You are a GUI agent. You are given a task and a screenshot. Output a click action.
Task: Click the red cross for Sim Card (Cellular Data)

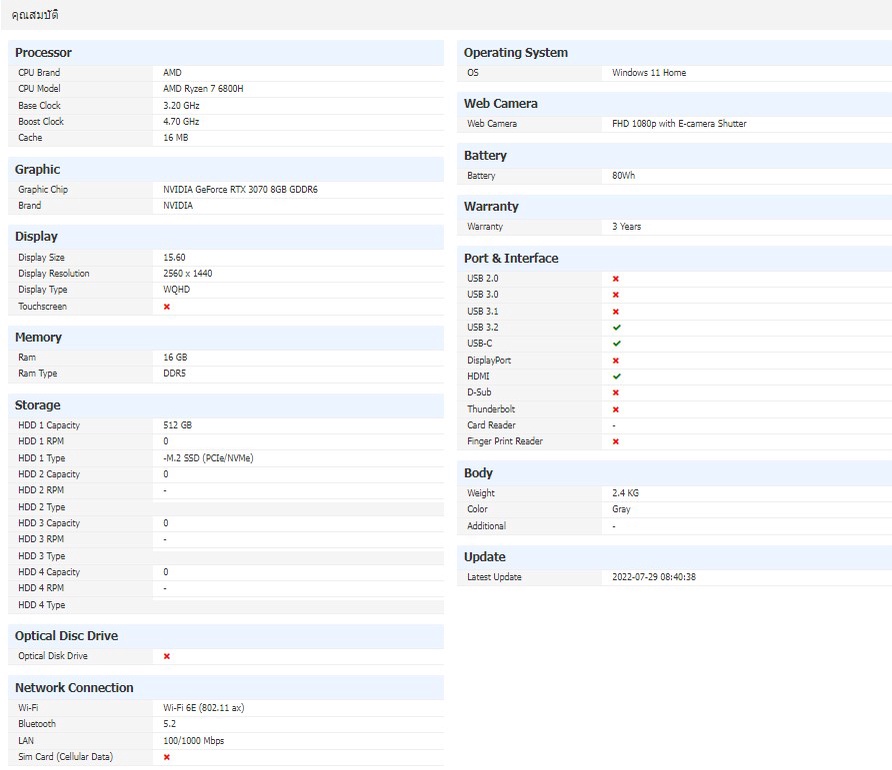(x=167, y=758)
